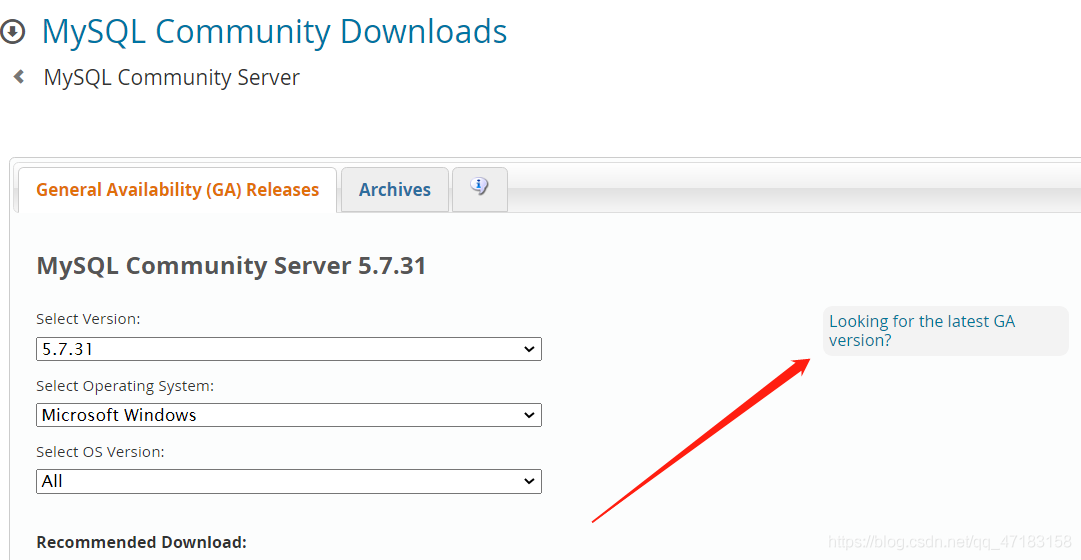This screenshot has height=560, width=1081.
Task: Follow the Looking for the latest GA version link
Action: [x=921, y=331]
